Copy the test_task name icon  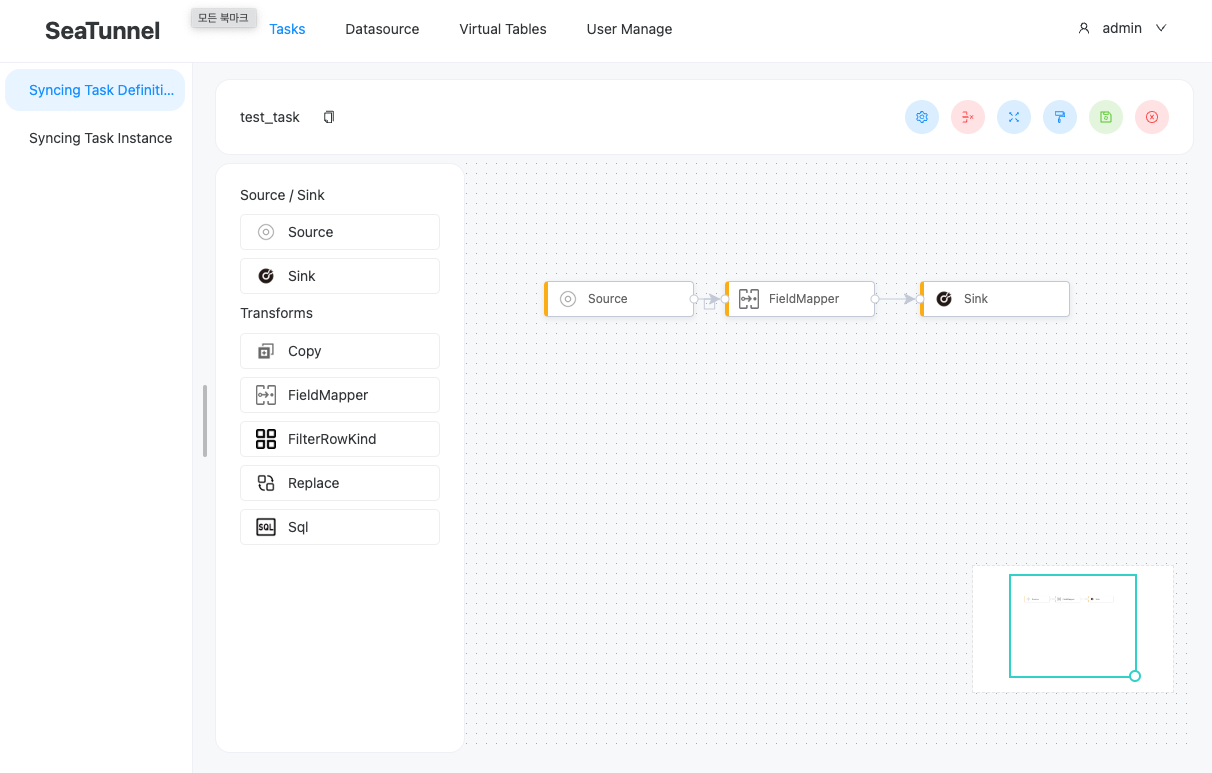click(329, 117)
